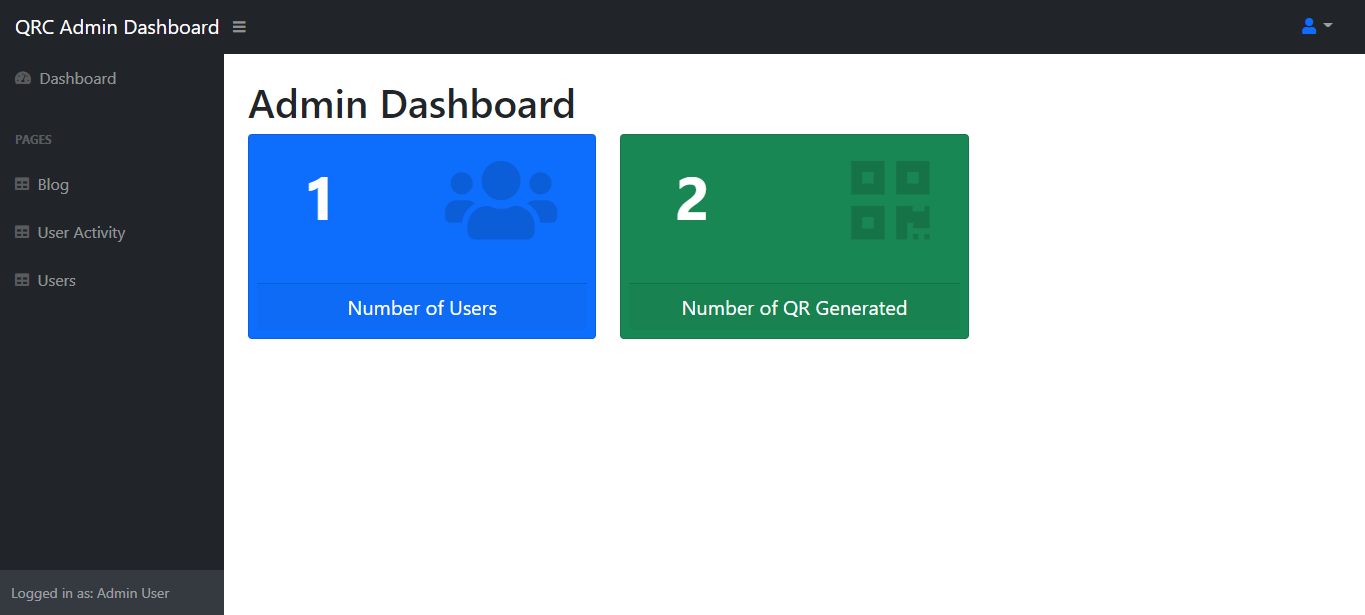This screenshot has width=1365, height=615.
Task: Click the table icon beside User Activity
Action: coord(22,233)
